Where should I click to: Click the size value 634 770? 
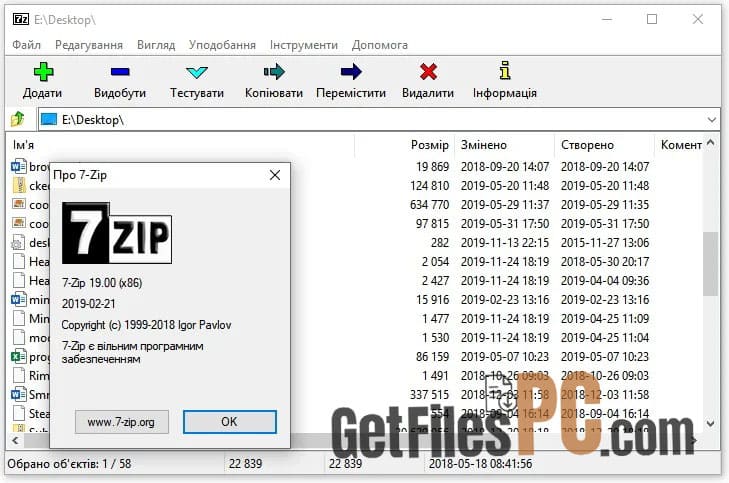[x=429, y=205]
